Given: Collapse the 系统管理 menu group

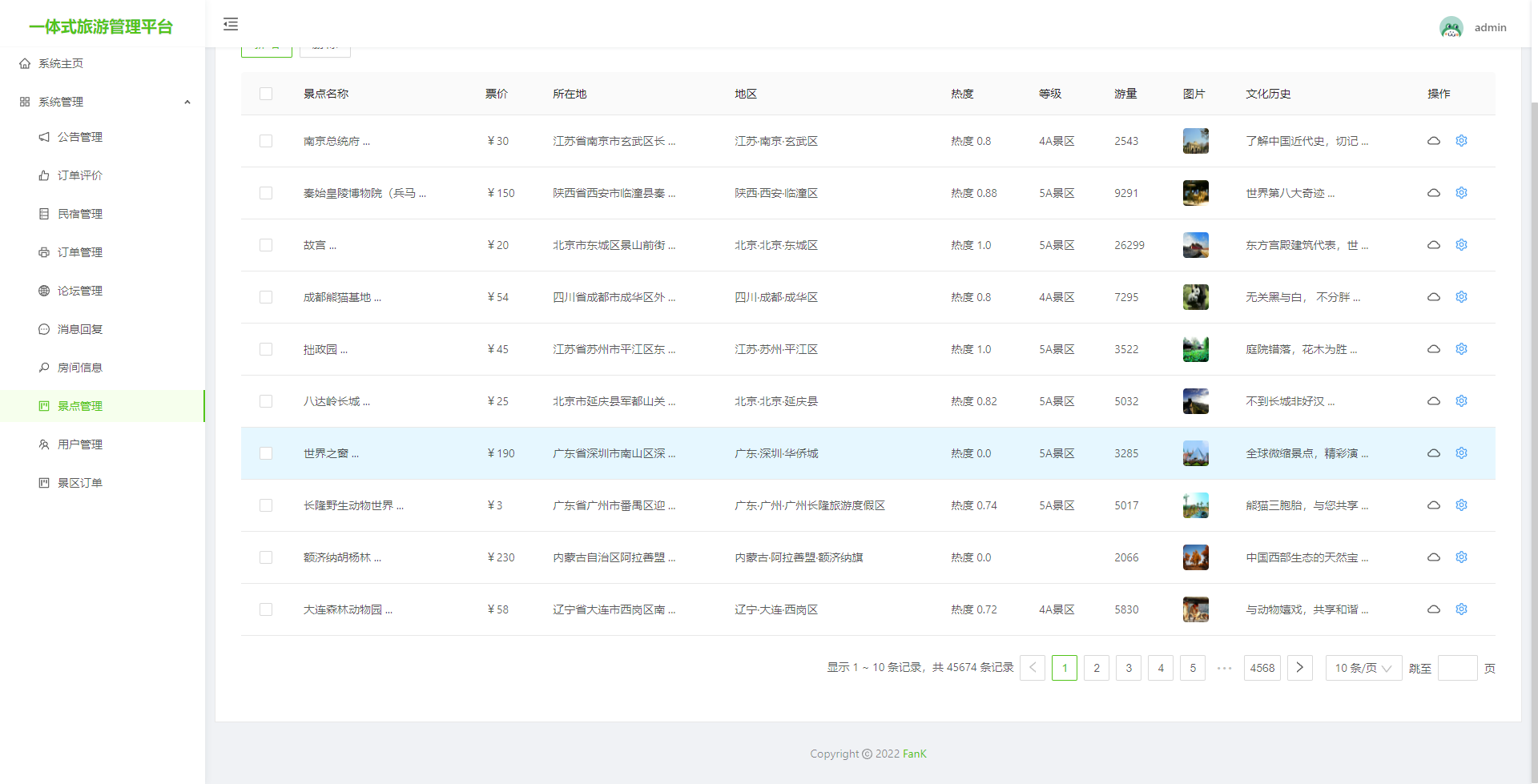Looking at the screenshot, I should click(x=103, y=102).
